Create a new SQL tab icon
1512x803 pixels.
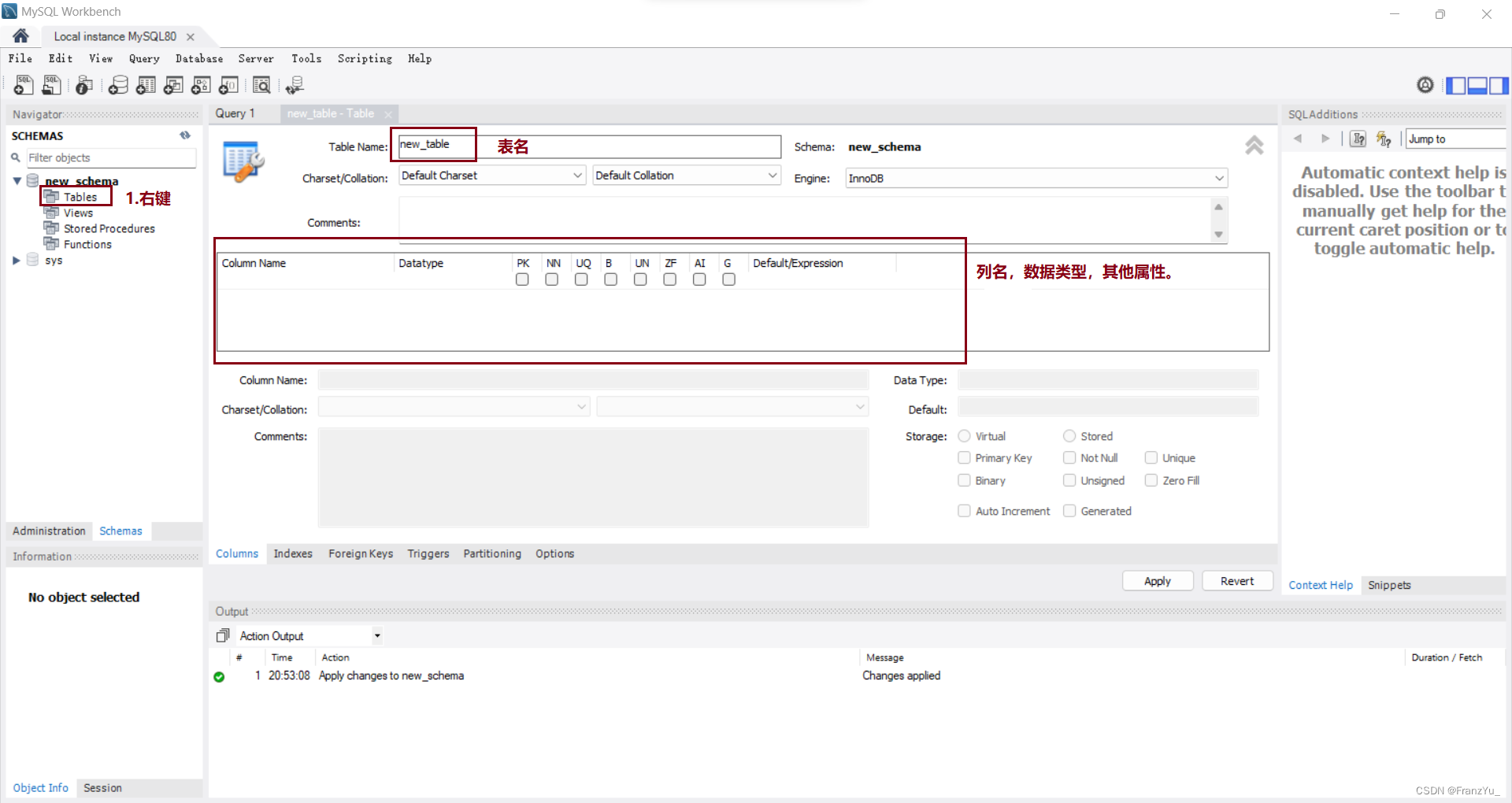click(24, 85)
